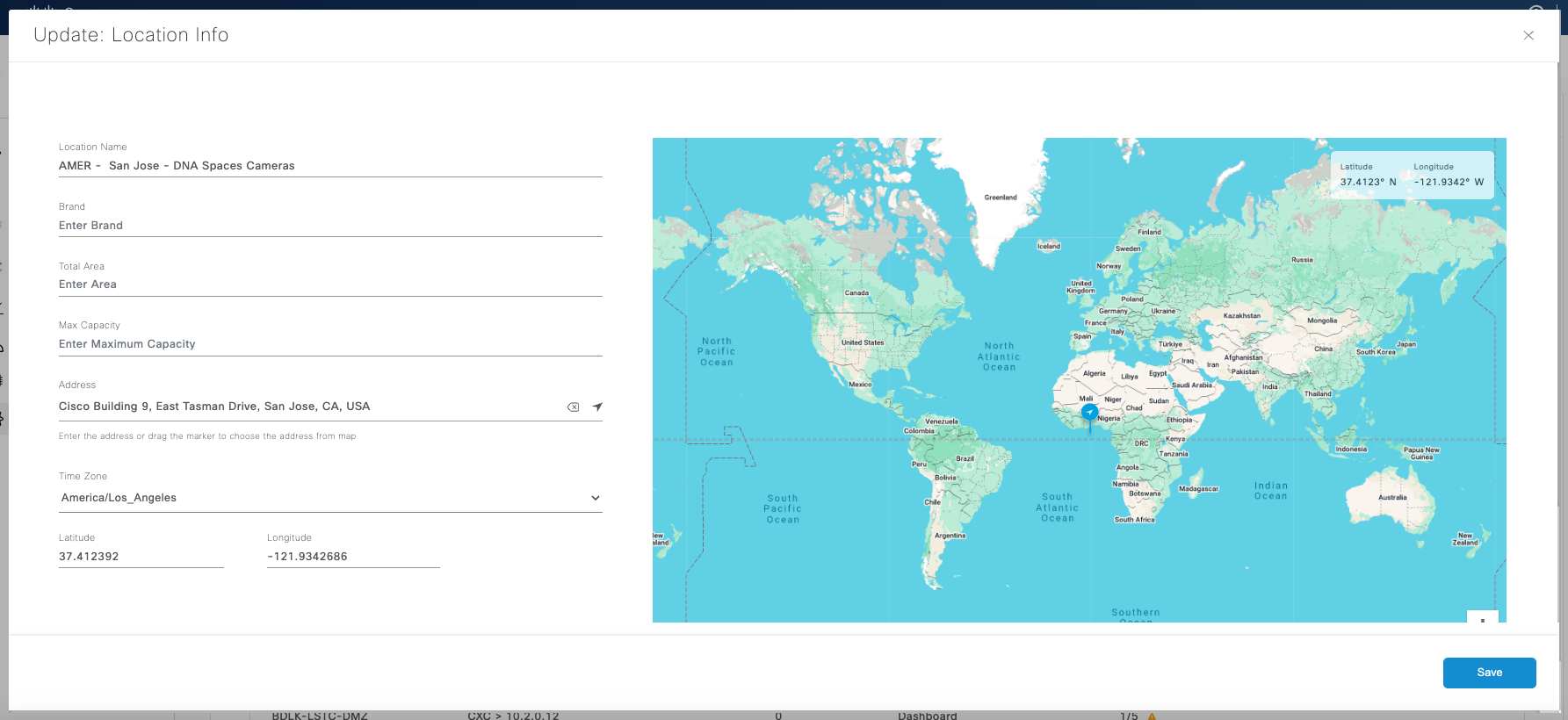
Task: Save the location info changes
Action: (x=1489, y=673)
